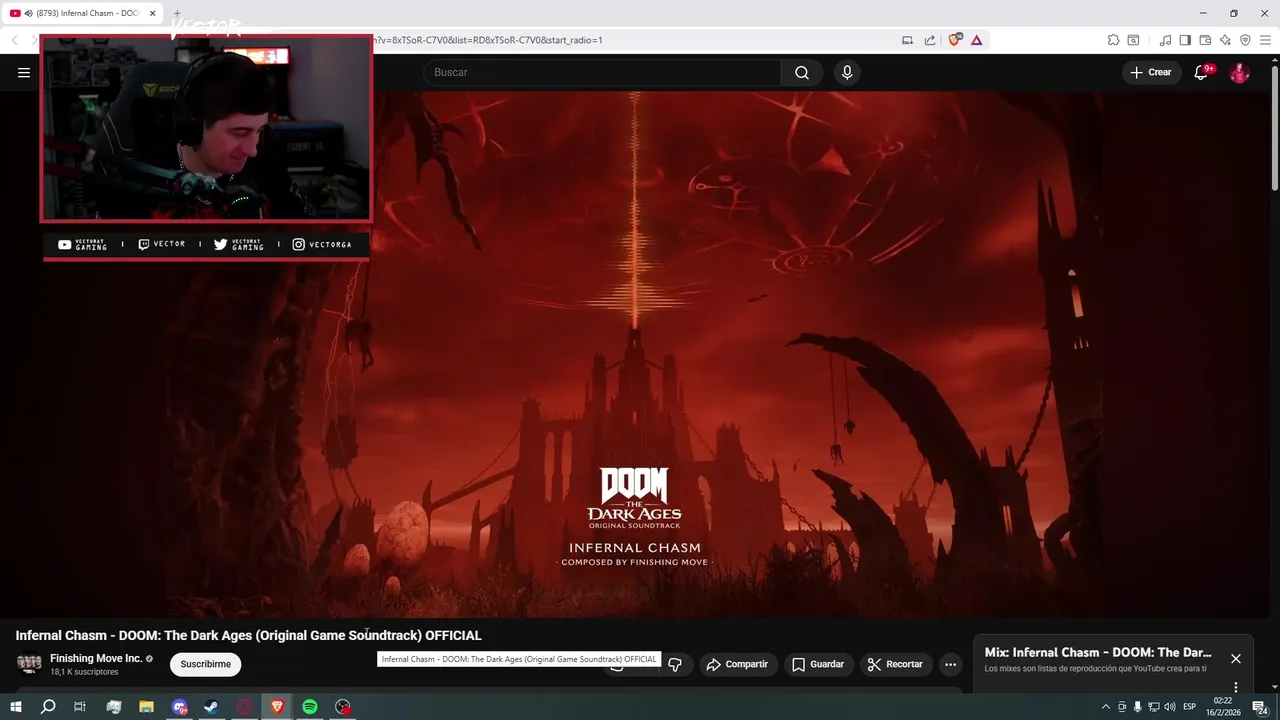Switch to Opera GX in taskbar
Screen dimensions: 1280x720
pyautogui.click(x=245, y=707)
